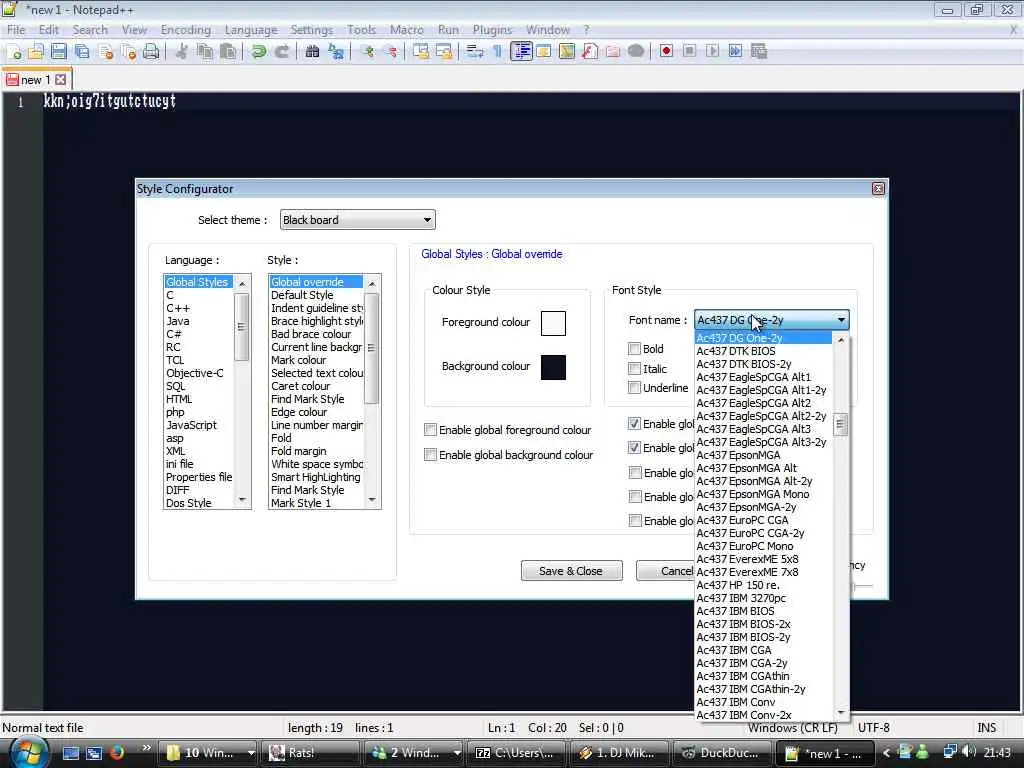Click the Copy toolbar icon
Image resolution: width=1024 pixels, height=768 pixels.
coord(205,52)
